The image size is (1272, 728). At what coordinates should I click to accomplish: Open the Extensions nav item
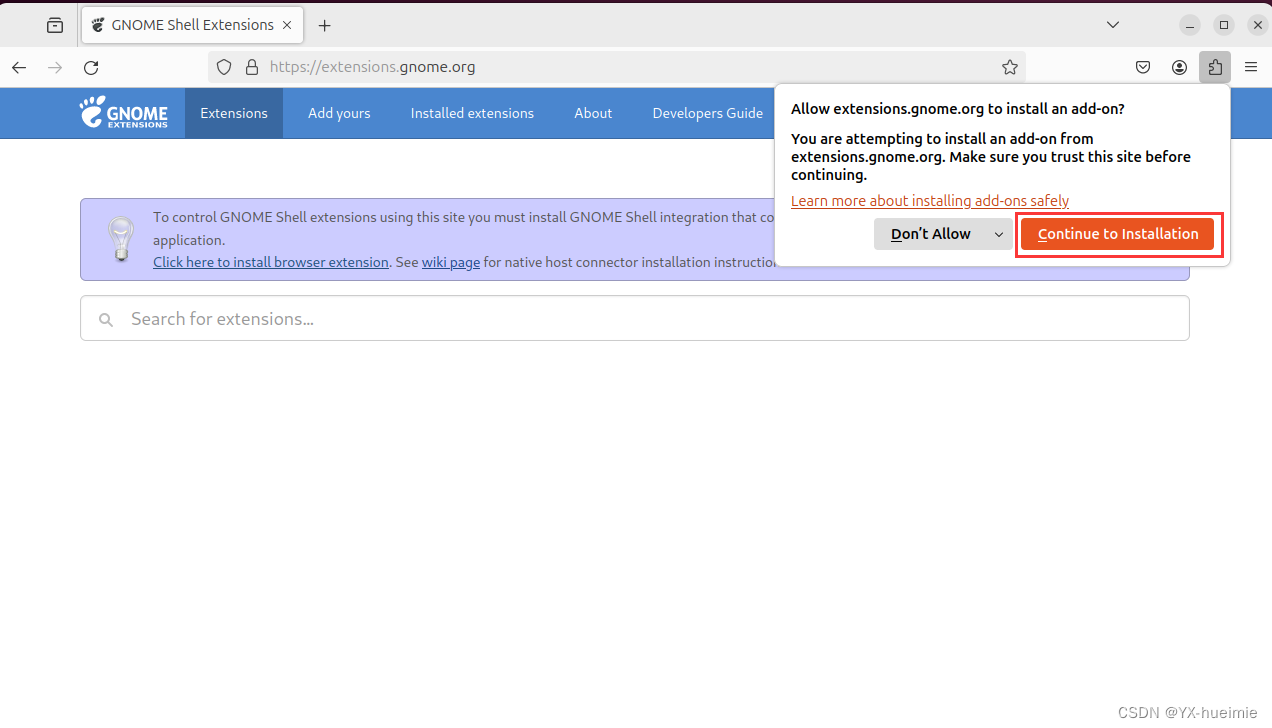234,113
